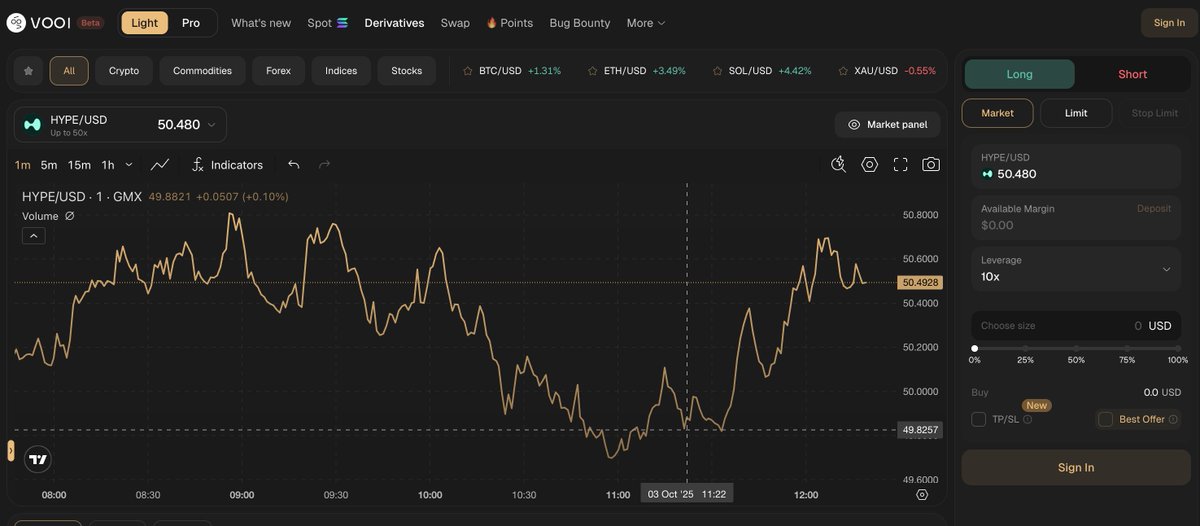Click Sign In button in order panel
The image size is (1200, 526).
coord(1076,467)
